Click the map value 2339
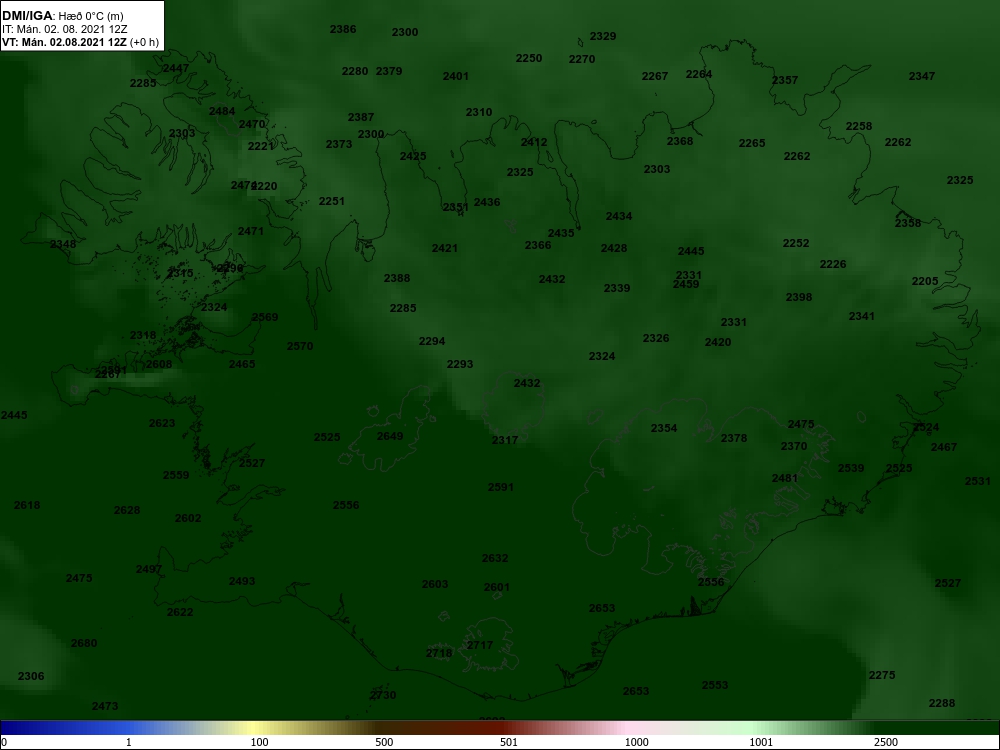 pyautogui.click(x=617, y=288)
